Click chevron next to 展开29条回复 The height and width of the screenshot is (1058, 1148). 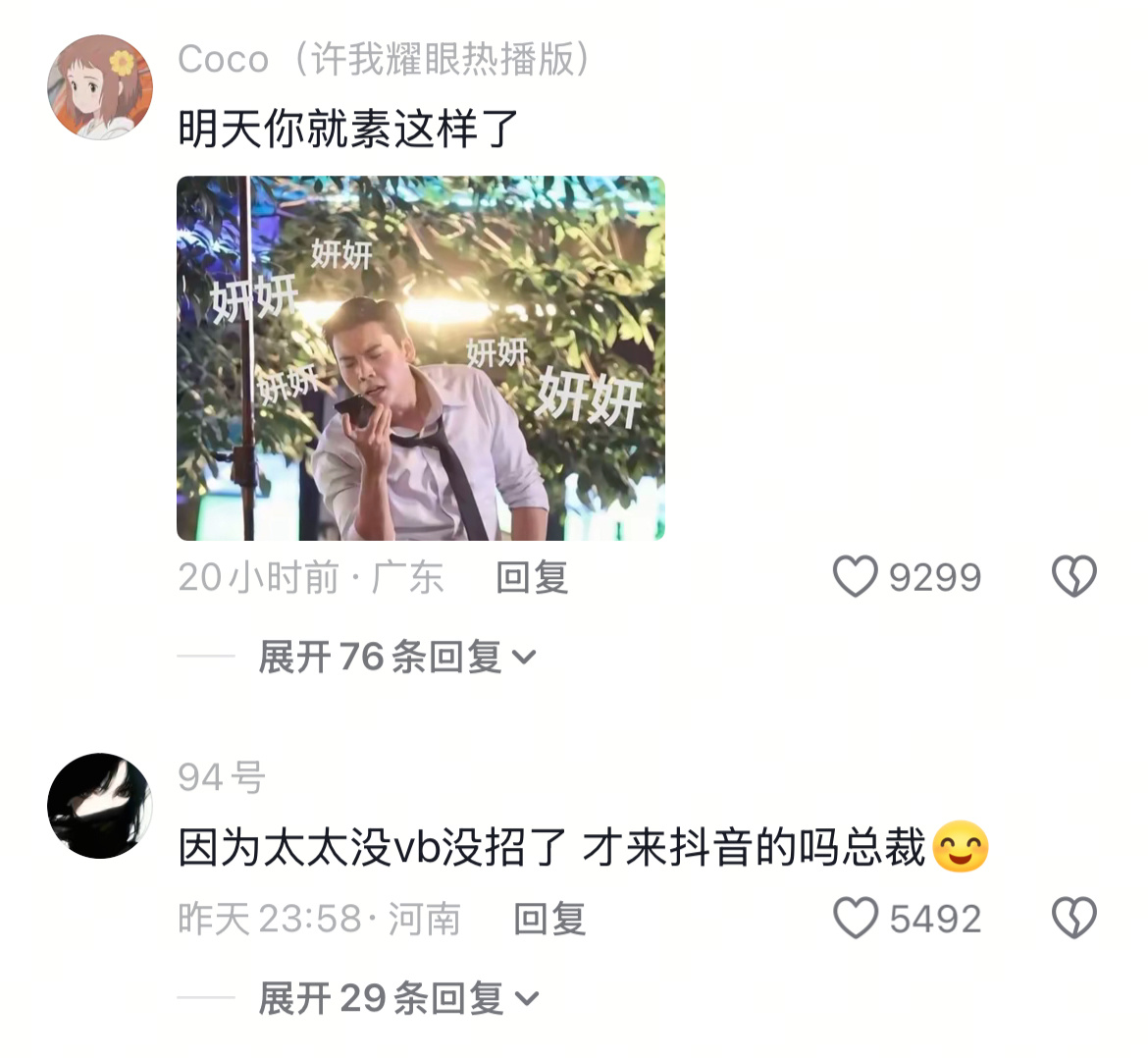527,999
